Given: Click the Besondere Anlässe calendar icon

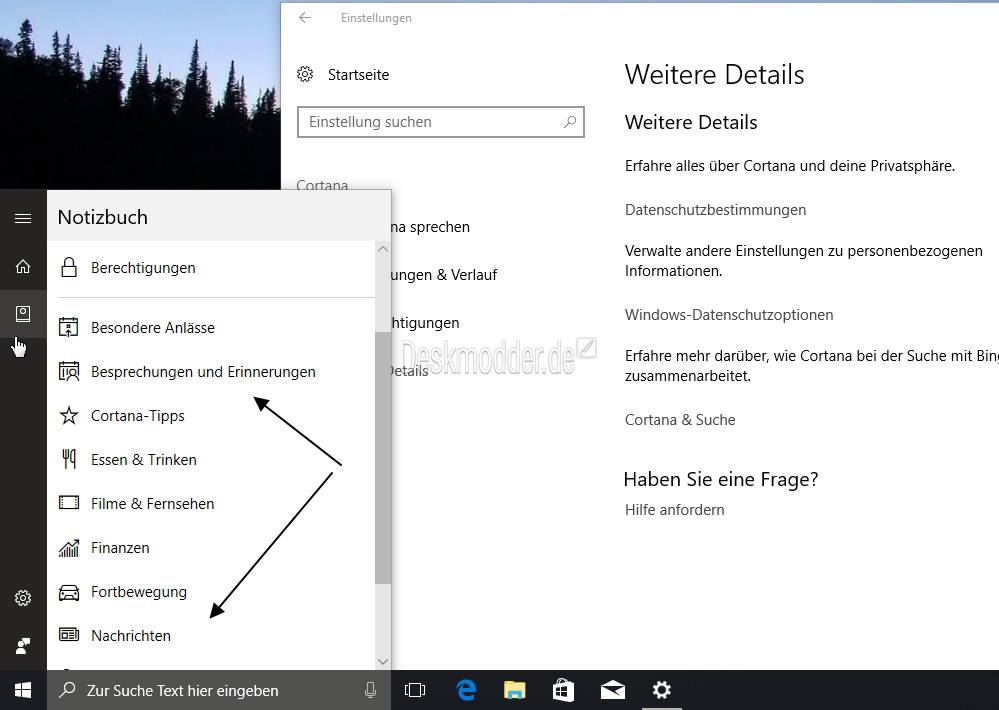Looking at the screenshot, I should [x=69, y=328].
